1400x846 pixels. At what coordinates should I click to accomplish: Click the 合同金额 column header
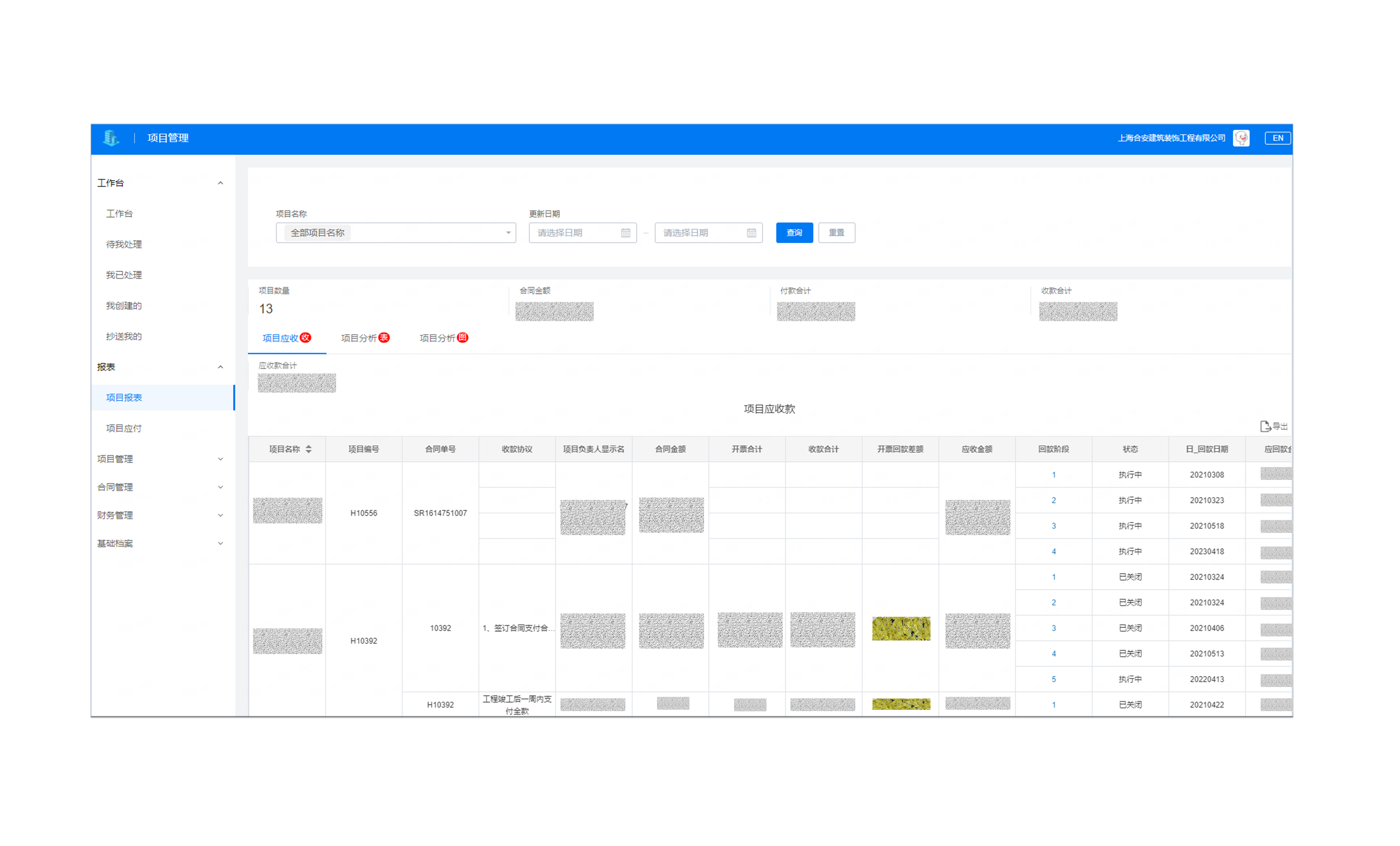point(671,449)
